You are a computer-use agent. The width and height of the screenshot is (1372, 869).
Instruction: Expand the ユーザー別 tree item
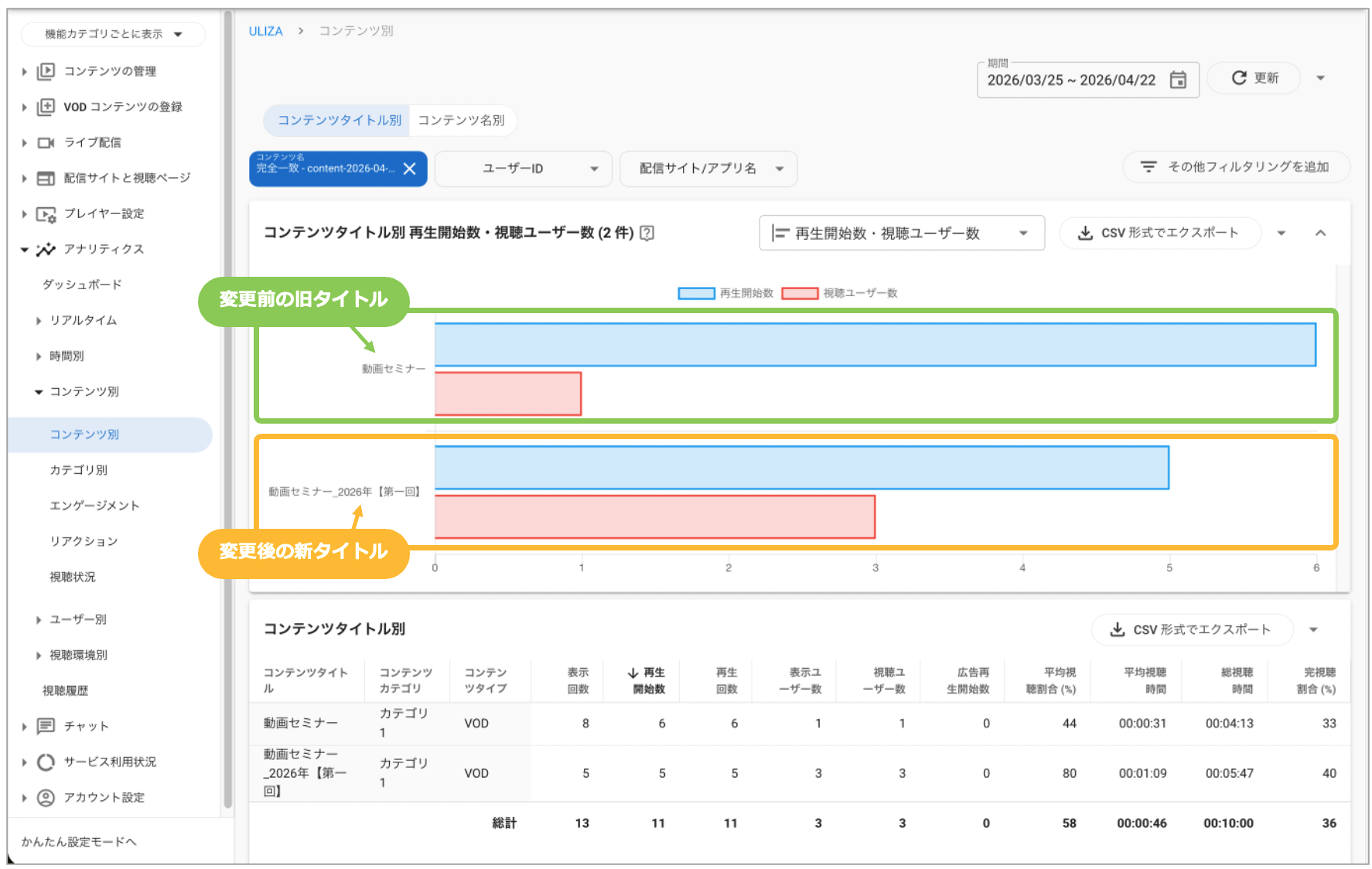click(39, 620)
